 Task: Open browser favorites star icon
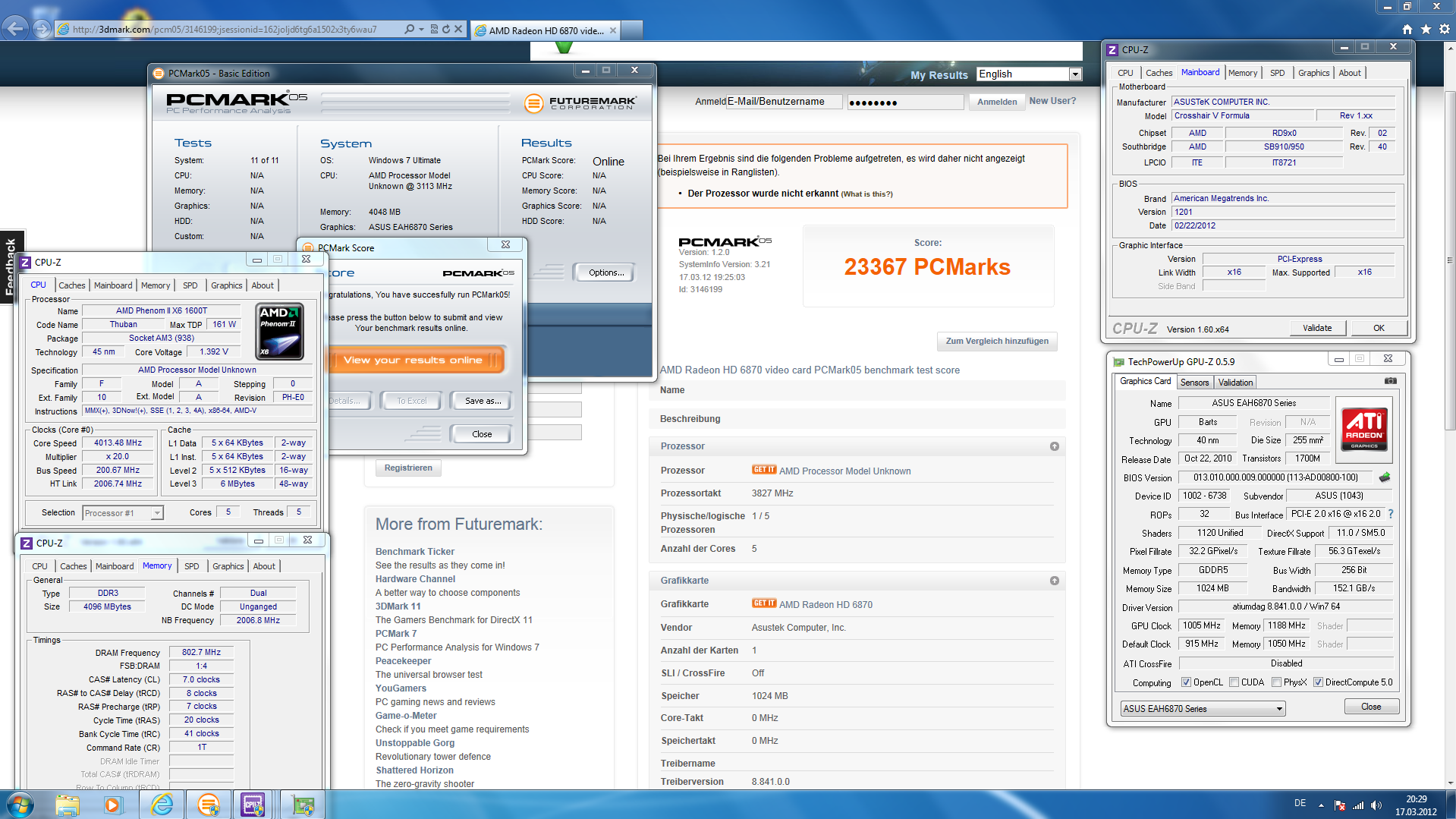[1426, 29]
